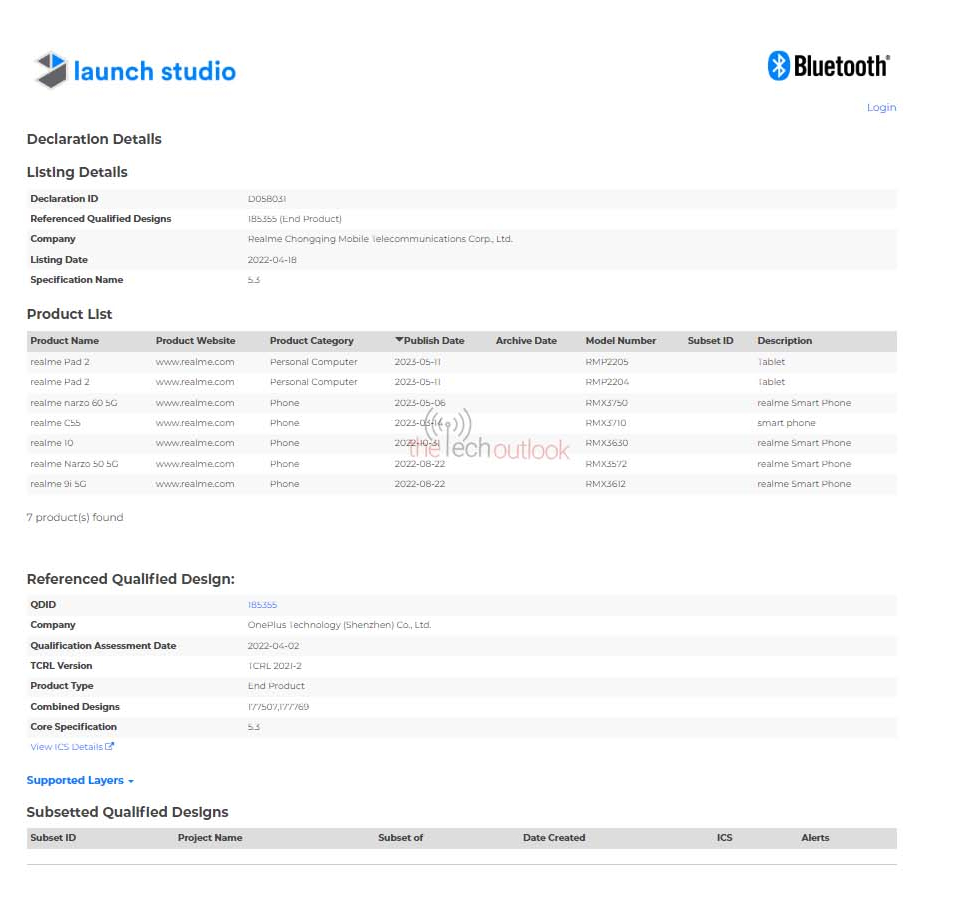Select model number RMP2204
The image size is (953, 920).
tap(607, 382)
